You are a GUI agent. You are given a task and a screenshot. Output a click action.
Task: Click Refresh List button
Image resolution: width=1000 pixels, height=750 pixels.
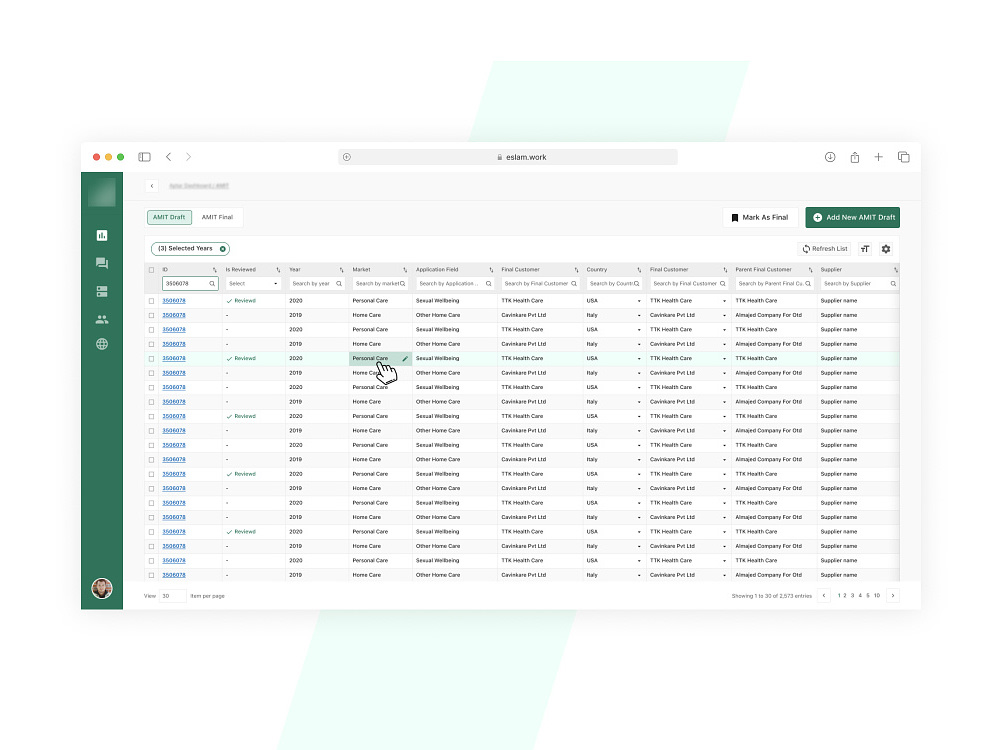[825, 249]
